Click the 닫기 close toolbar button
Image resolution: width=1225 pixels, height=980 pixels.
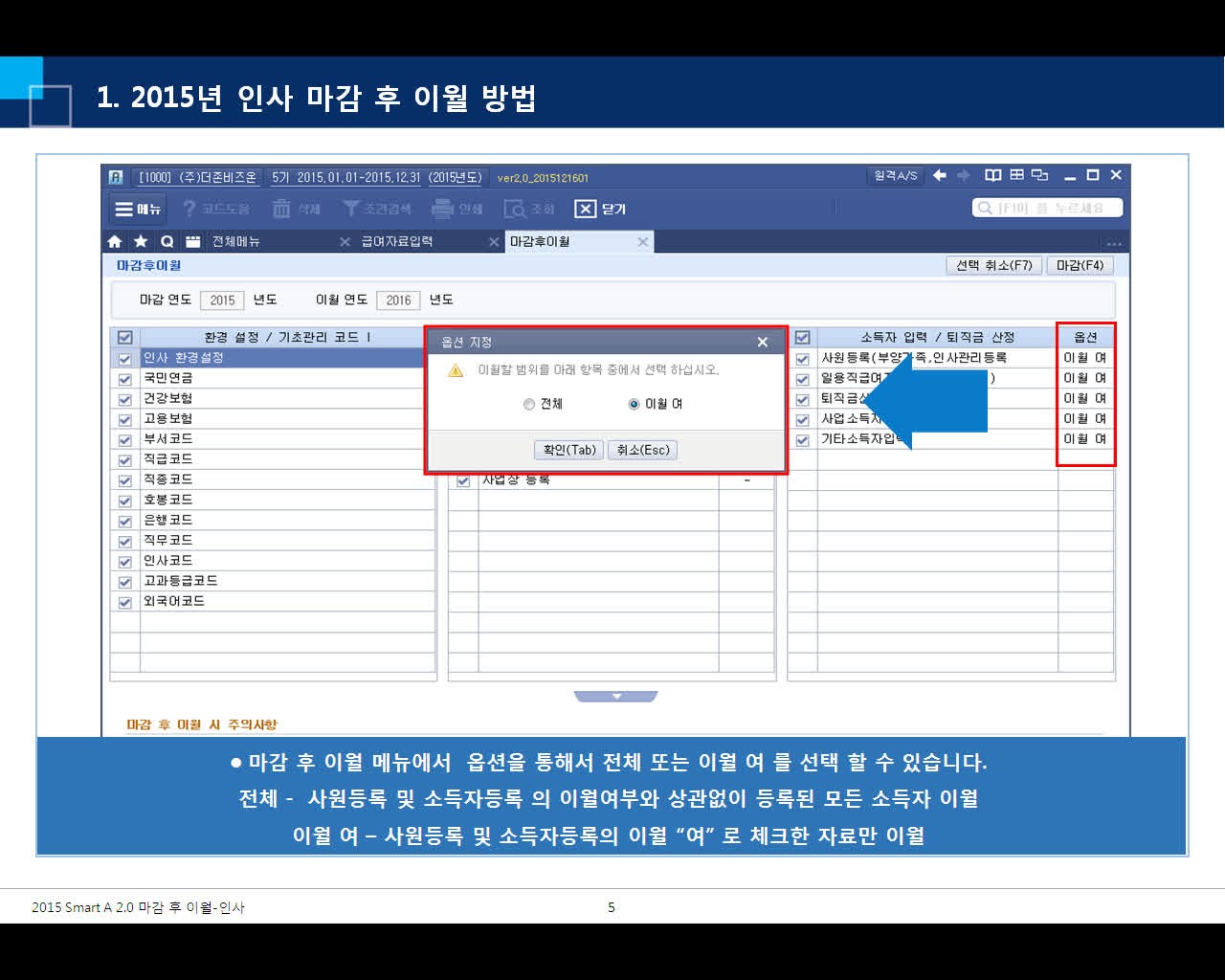(x=600, y=209)
